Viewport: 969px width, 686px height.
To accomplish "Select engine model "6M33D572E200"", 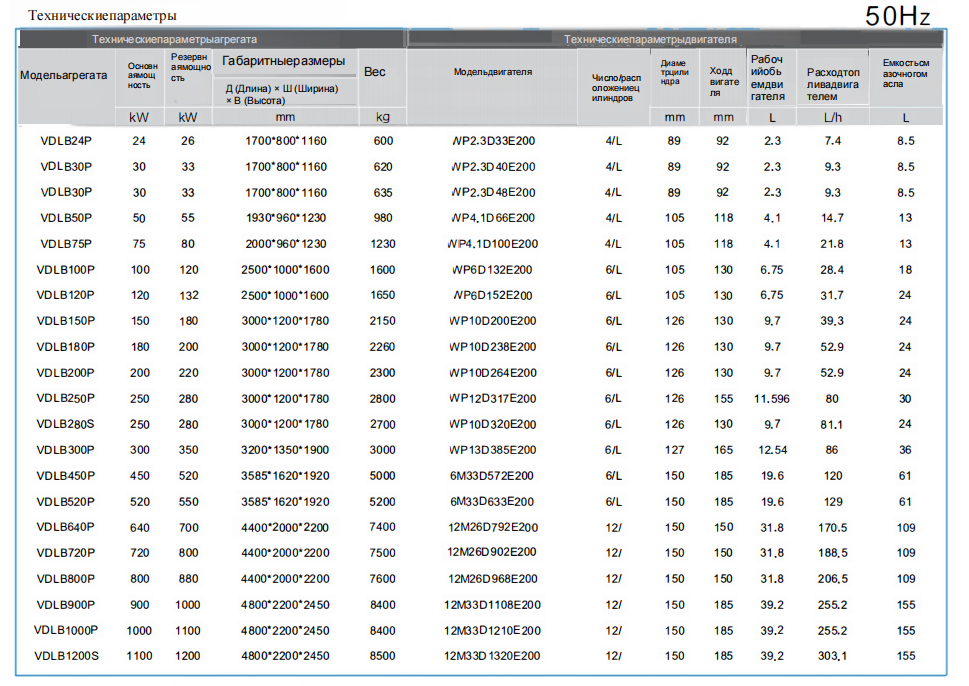I will pos(493,476).
